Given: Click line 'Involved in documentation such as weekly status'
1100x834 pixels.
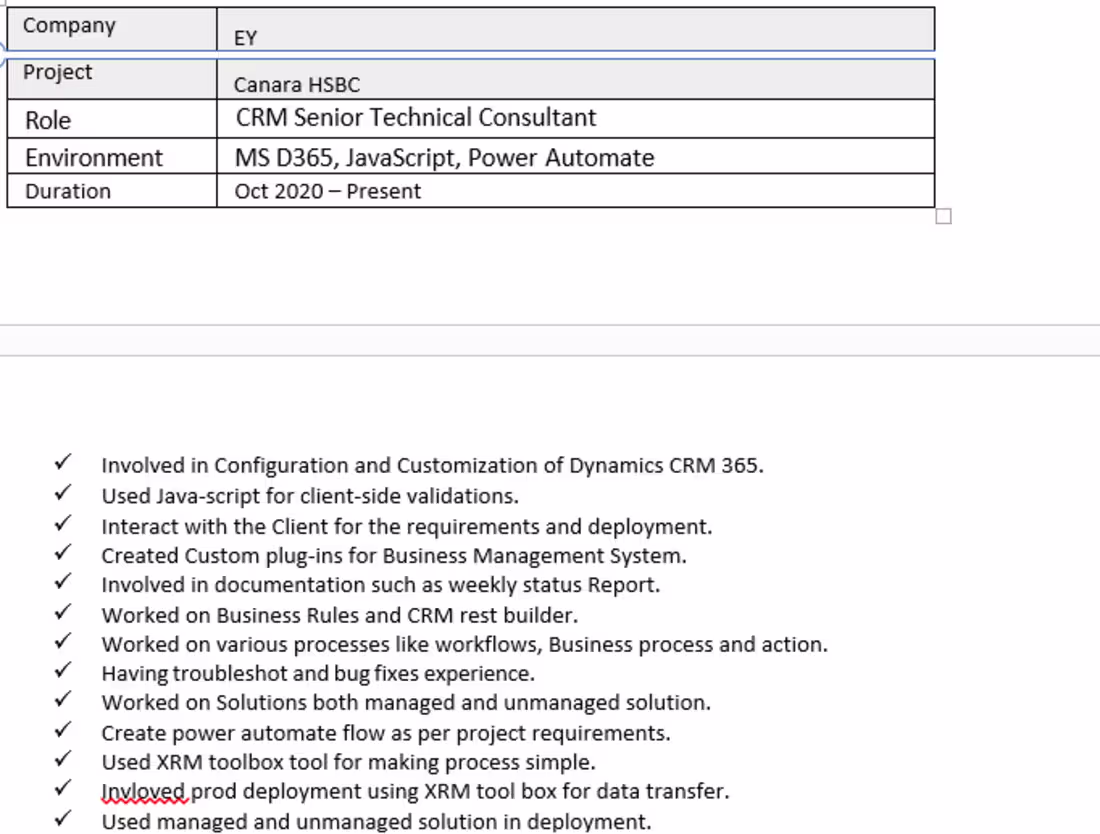Looking at the screenshot, I should pyautogui.click(x=381, y=584).
